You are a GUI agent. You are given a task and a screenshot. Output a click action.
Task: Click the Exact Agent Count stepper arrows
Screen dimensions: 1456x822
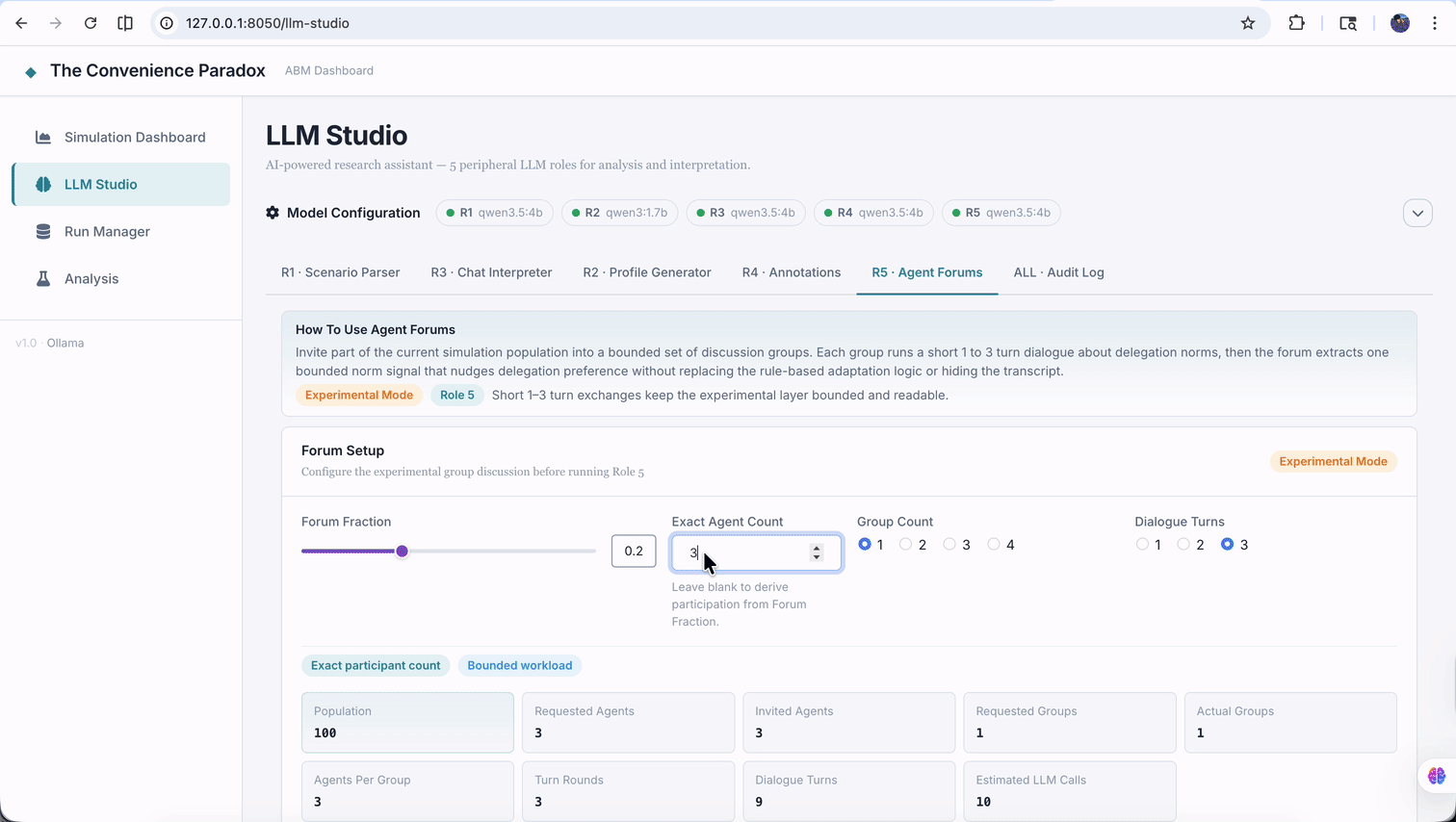[x=817, y=552]
